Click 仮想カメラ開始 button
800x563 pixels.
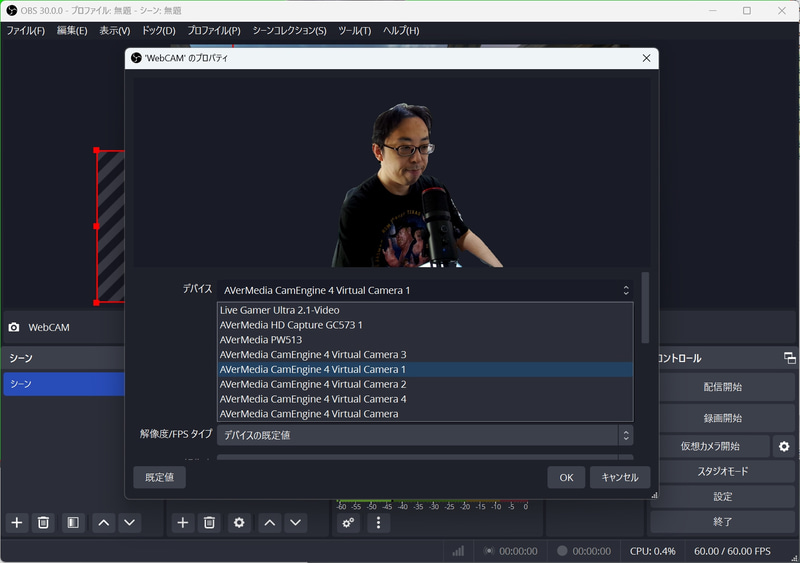click(x=710, y=447)
